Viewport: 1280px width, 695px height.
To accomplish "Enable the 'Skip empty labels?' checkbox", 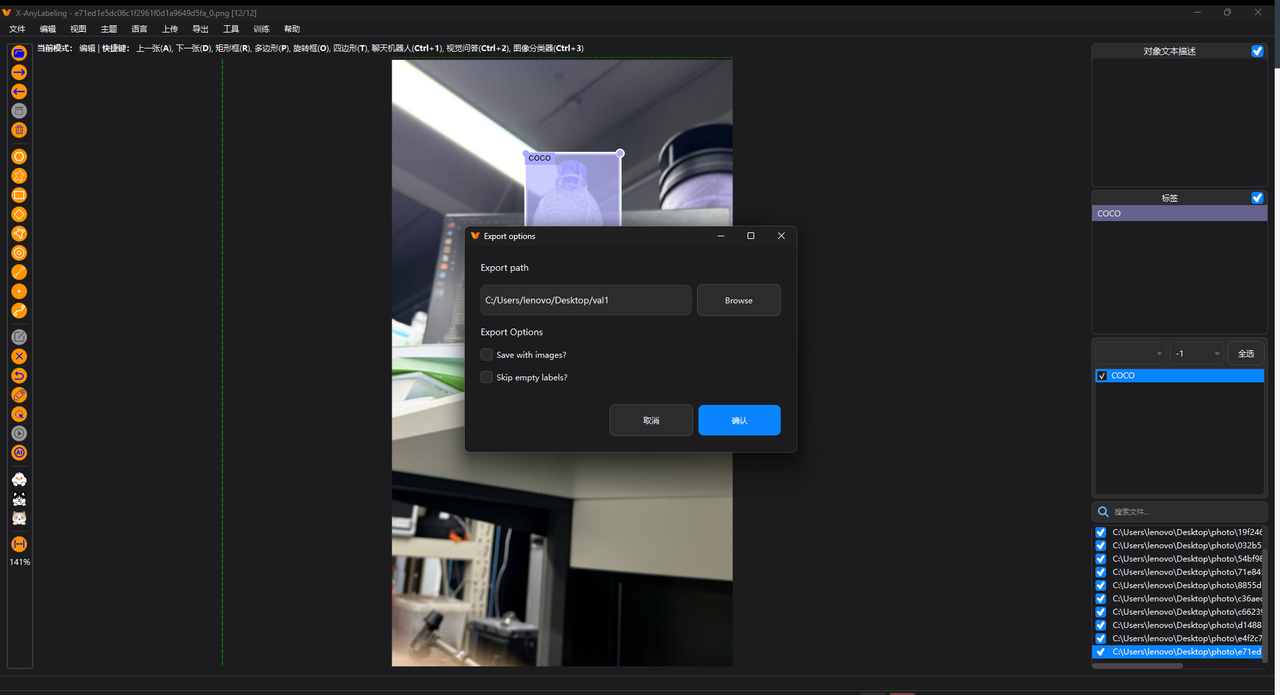I will pyautogui.click(x=487, y=378).
